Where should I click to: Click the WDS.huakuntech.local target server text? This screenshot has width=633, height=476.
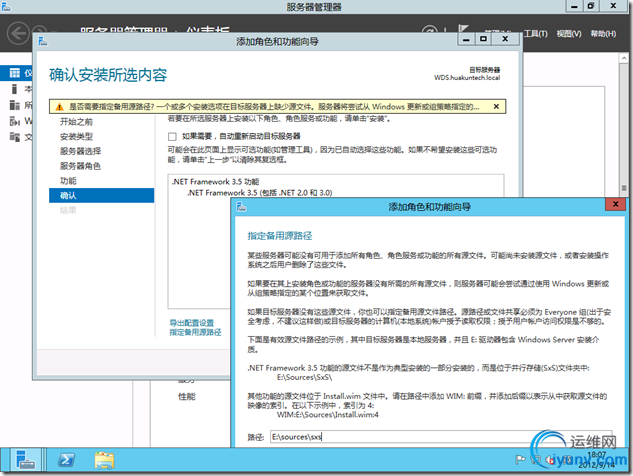coord(467,78)
